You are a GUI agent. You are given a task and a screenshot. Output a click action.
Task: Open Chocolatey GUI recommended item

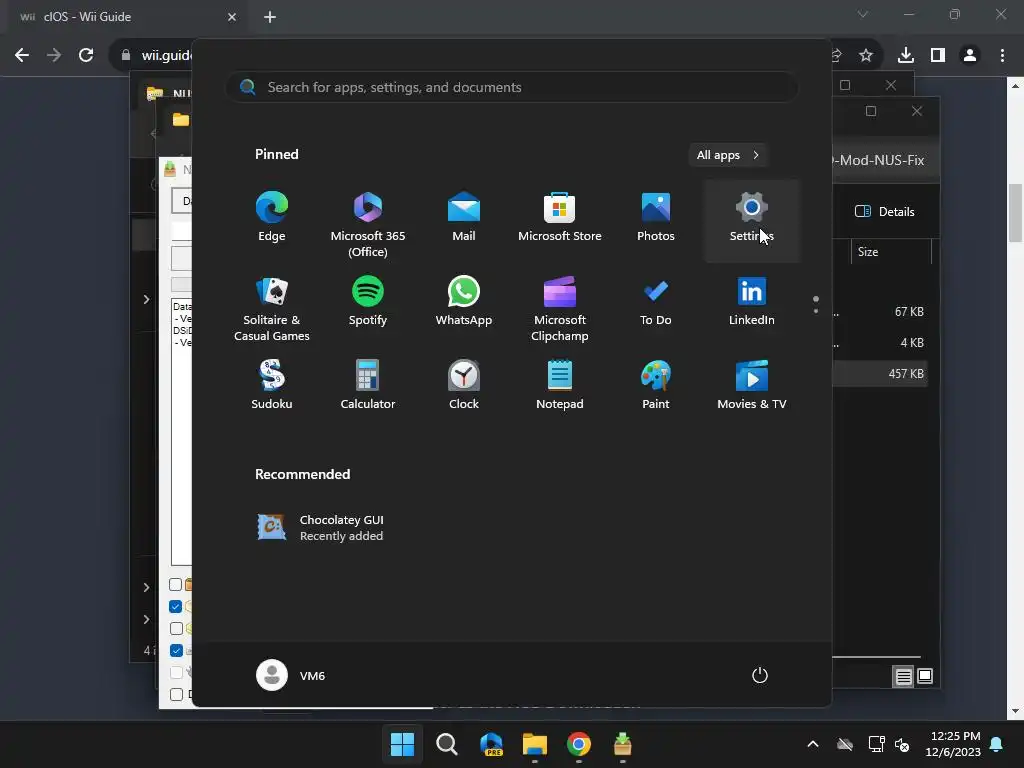320,528
